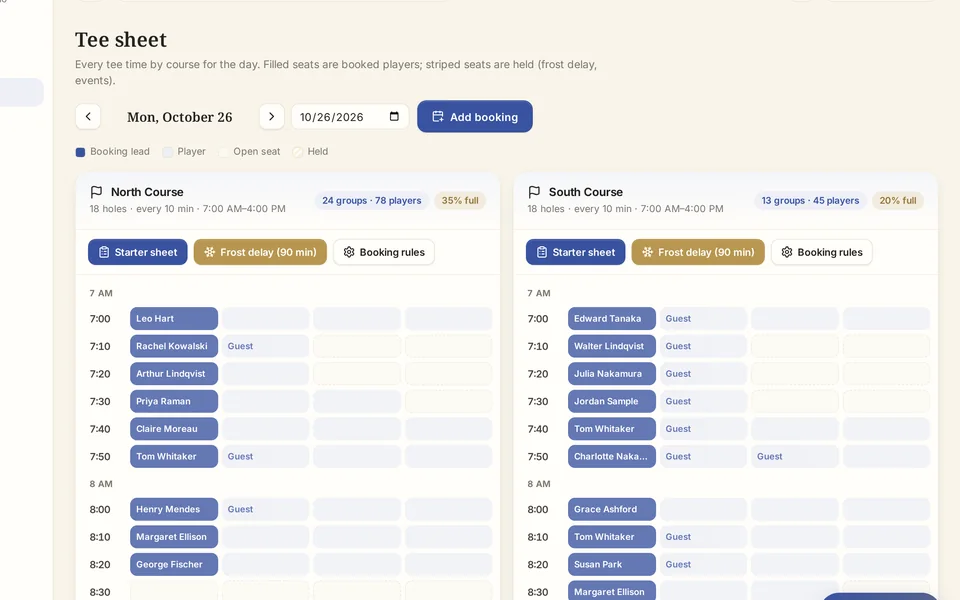Open George Fischer's 8:20 booking
960x600 pixels.
tap(174, 564)
